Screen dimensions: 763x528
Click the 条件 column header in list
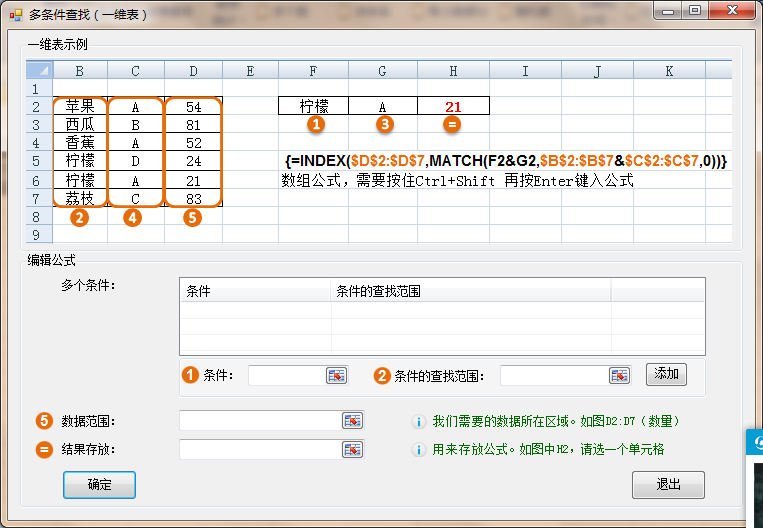[x=255, y=291]
